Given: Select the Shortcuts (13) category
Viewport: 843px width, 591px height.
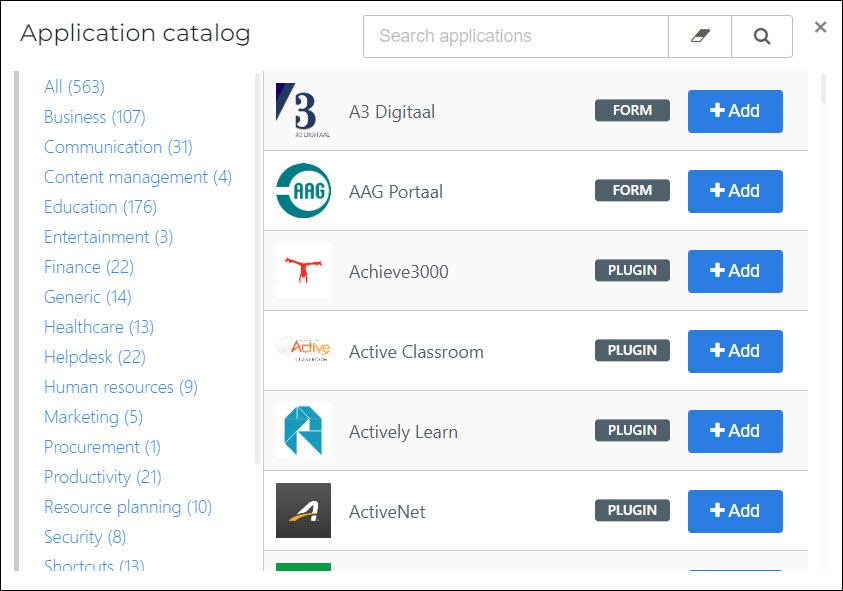Looking at the screenshot, I should pos(94,565).
